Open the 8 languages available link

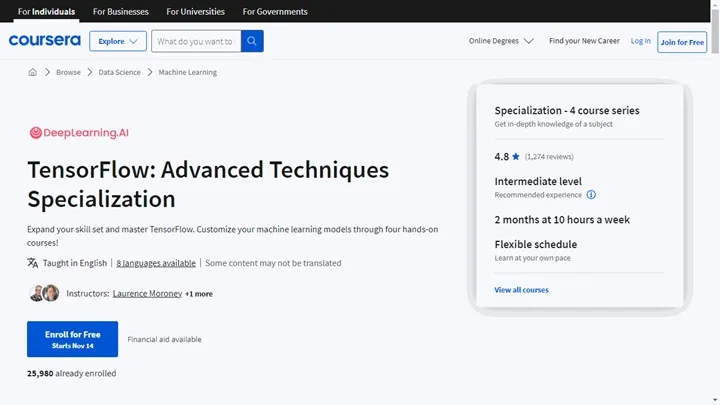click(x=156, y=263)
